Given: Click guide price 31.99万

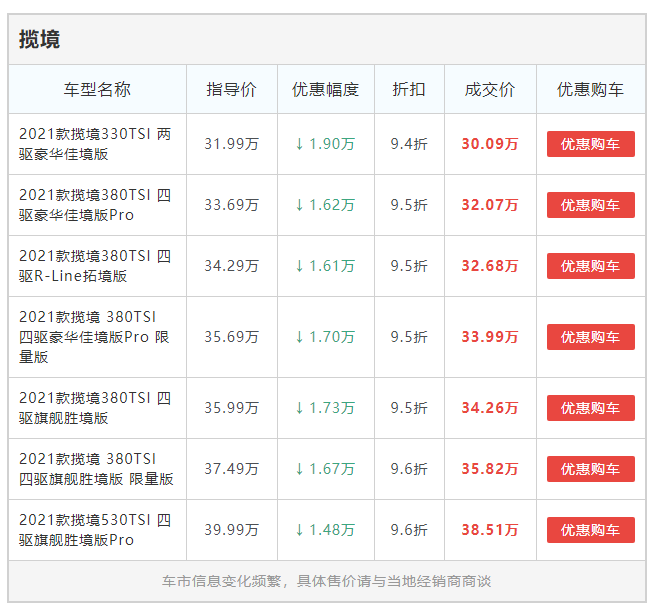Looking at the screenshot, I should point(232,144).
